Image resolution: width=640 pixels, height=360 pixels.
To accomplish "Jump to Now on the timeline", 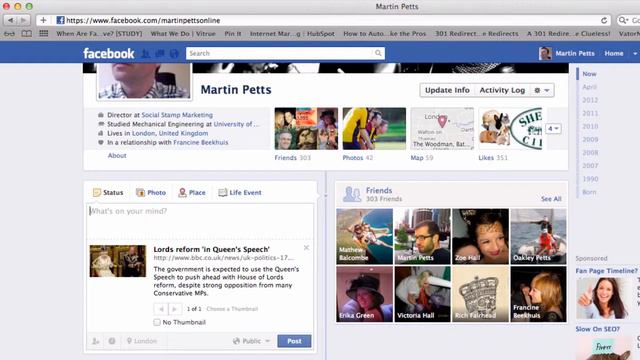I will (x=589, y=74).
